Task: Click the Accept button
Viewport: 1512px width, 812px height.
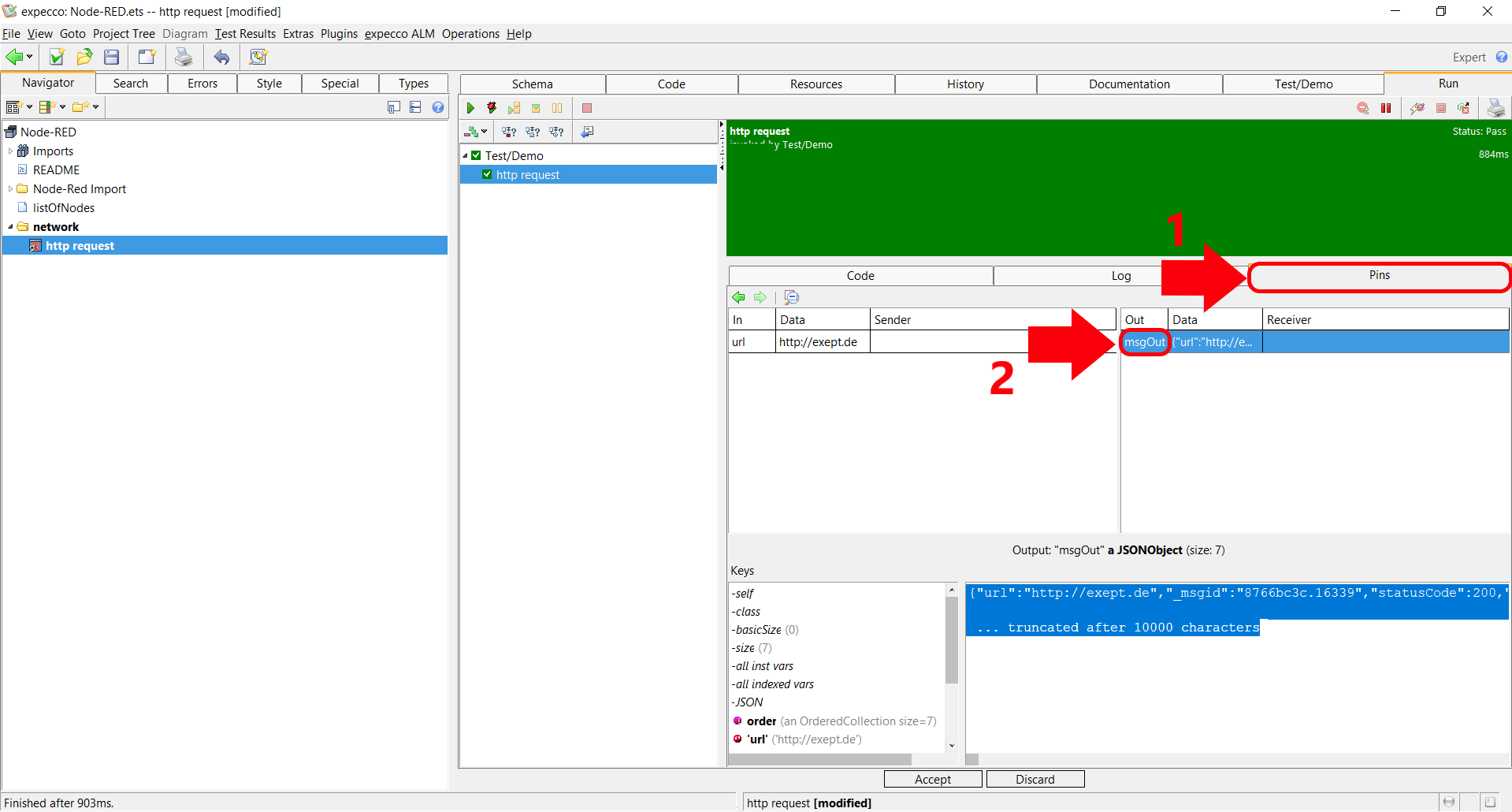Action: point(933,779)
